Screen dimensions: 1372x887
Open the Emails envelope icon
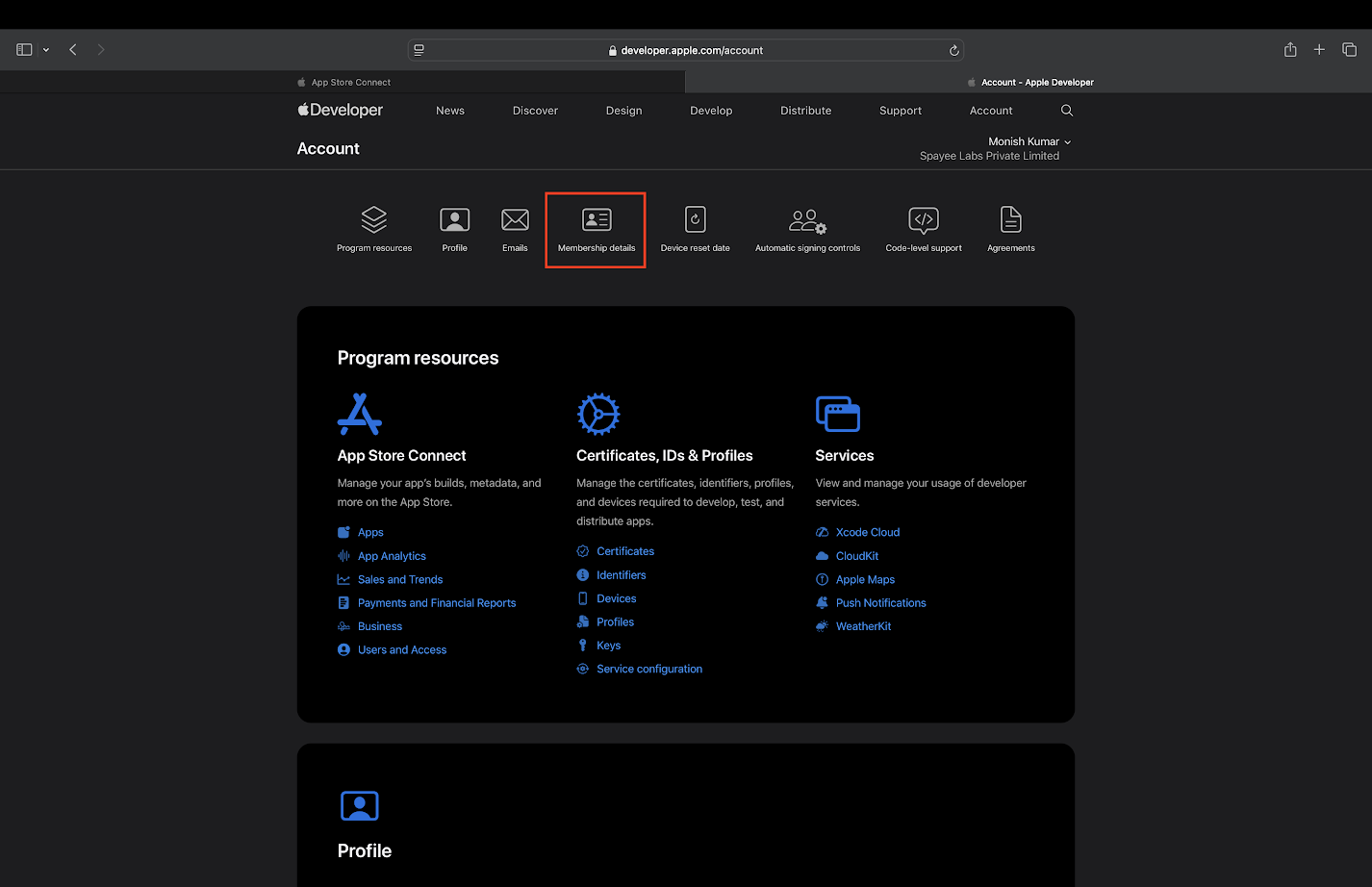tap(515, 220)
